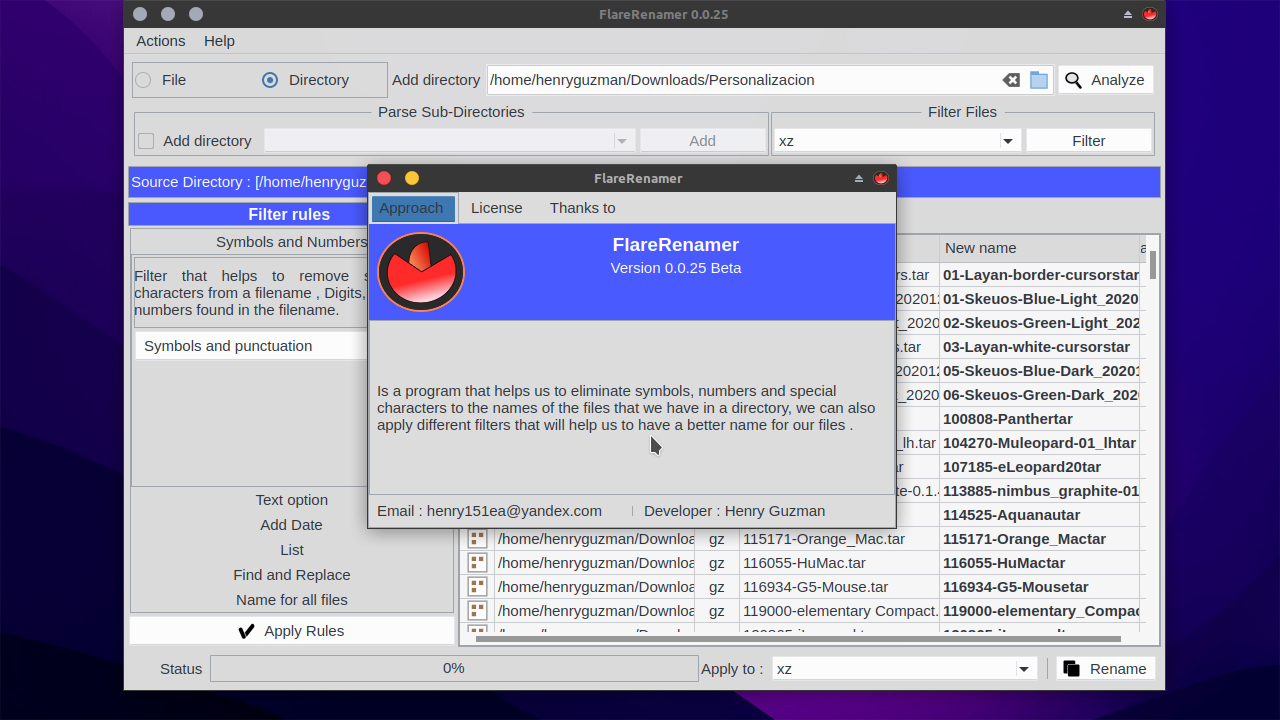The width and height of the screenshot is (1280, 720).
Task: Select new name 100808-Panthertar cell
Action: [x=1040, y=419]
